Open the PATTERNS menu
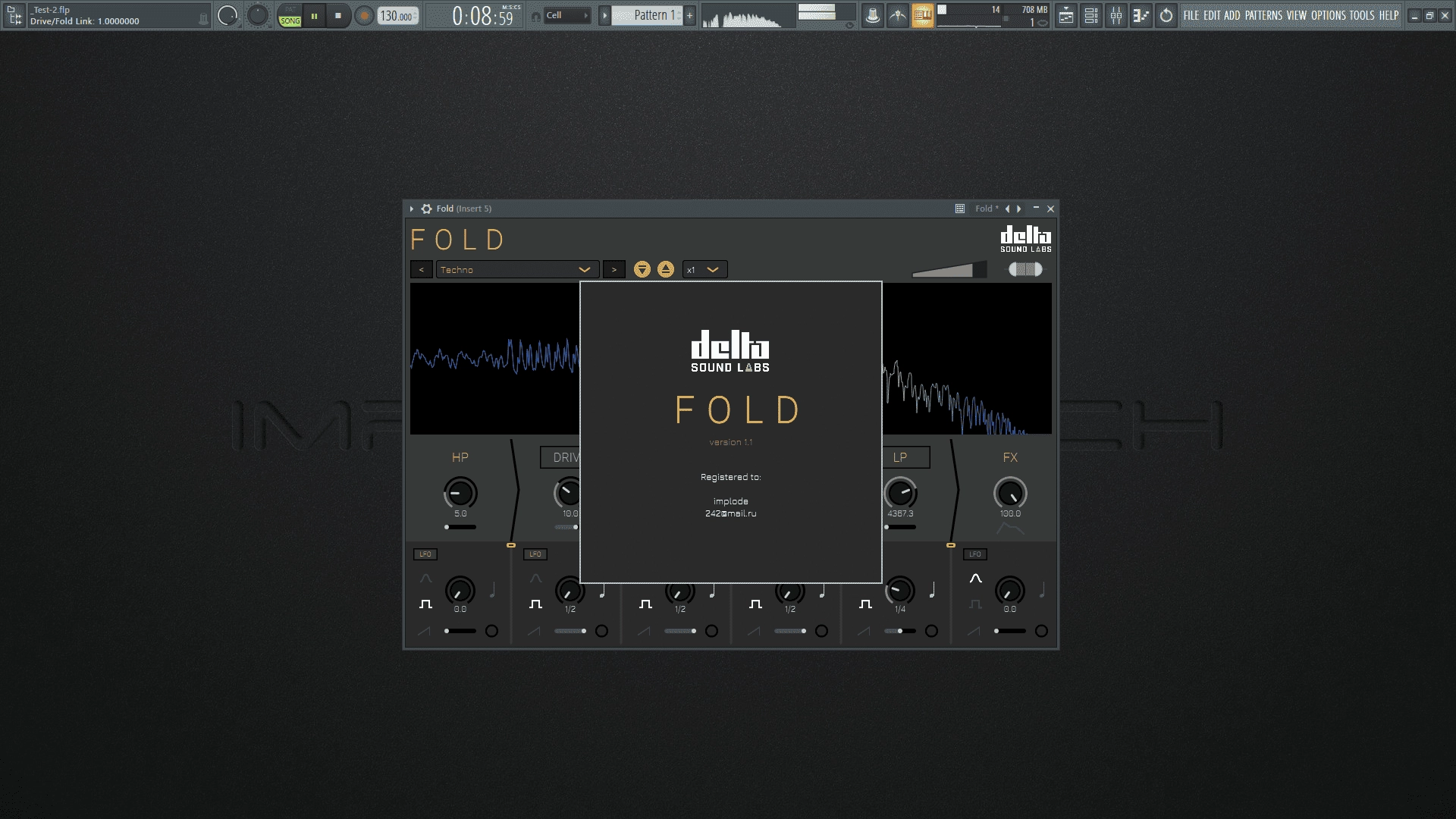Image resolution: width=1456 pixels, height=819 pixels. pos(1263,15)
